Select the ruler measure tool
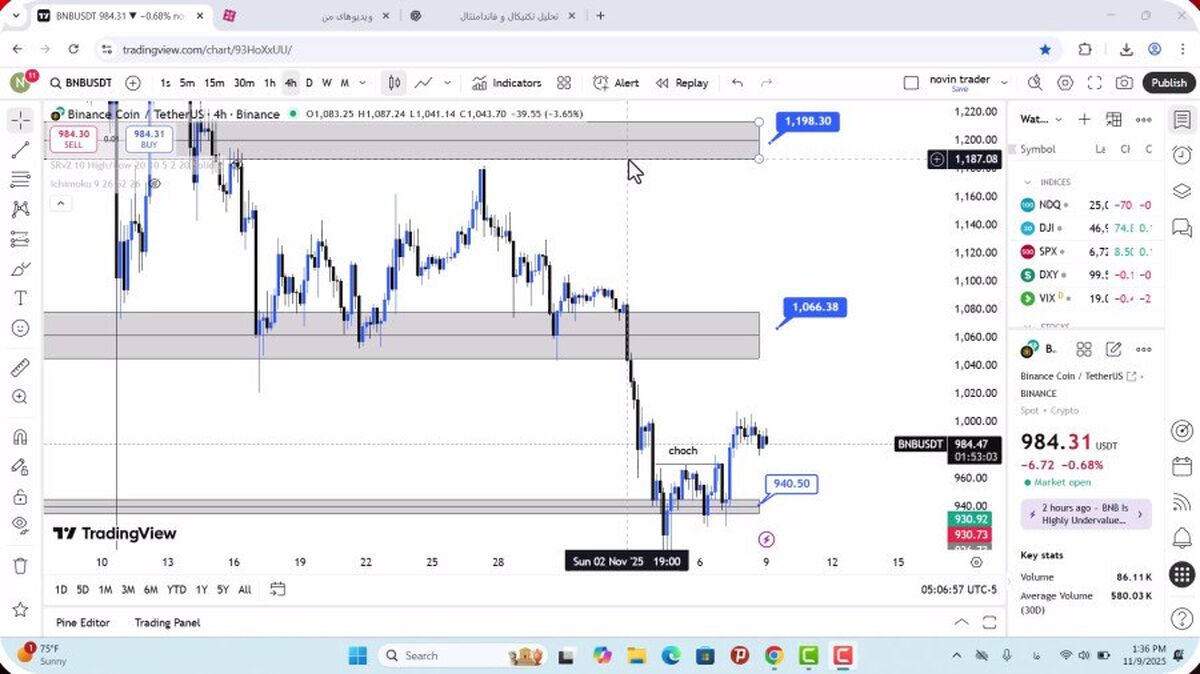The image size is (1200, 674). click(20, 367)
